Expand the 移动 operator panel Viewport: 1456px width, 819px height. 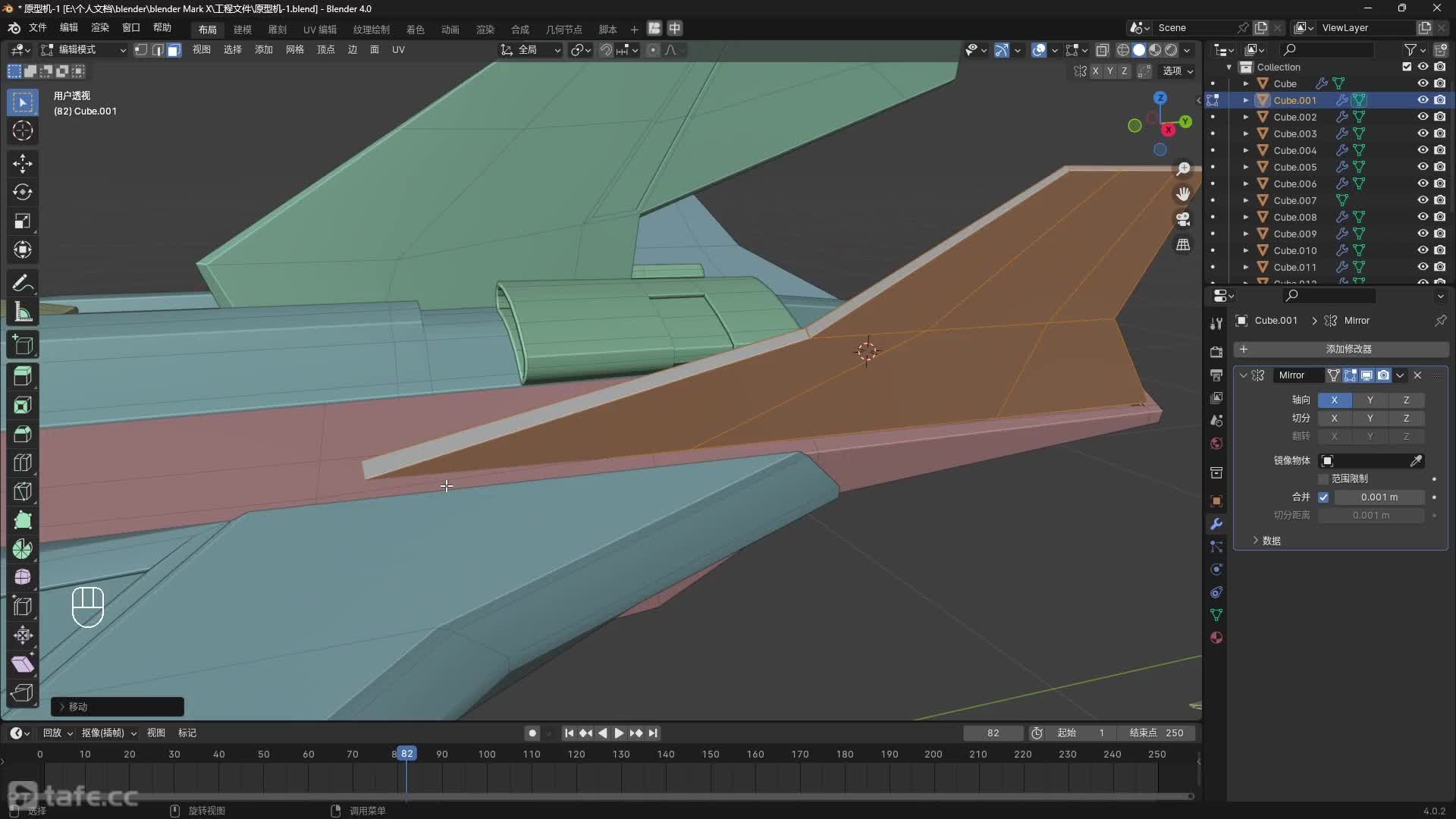pos(117,707)
